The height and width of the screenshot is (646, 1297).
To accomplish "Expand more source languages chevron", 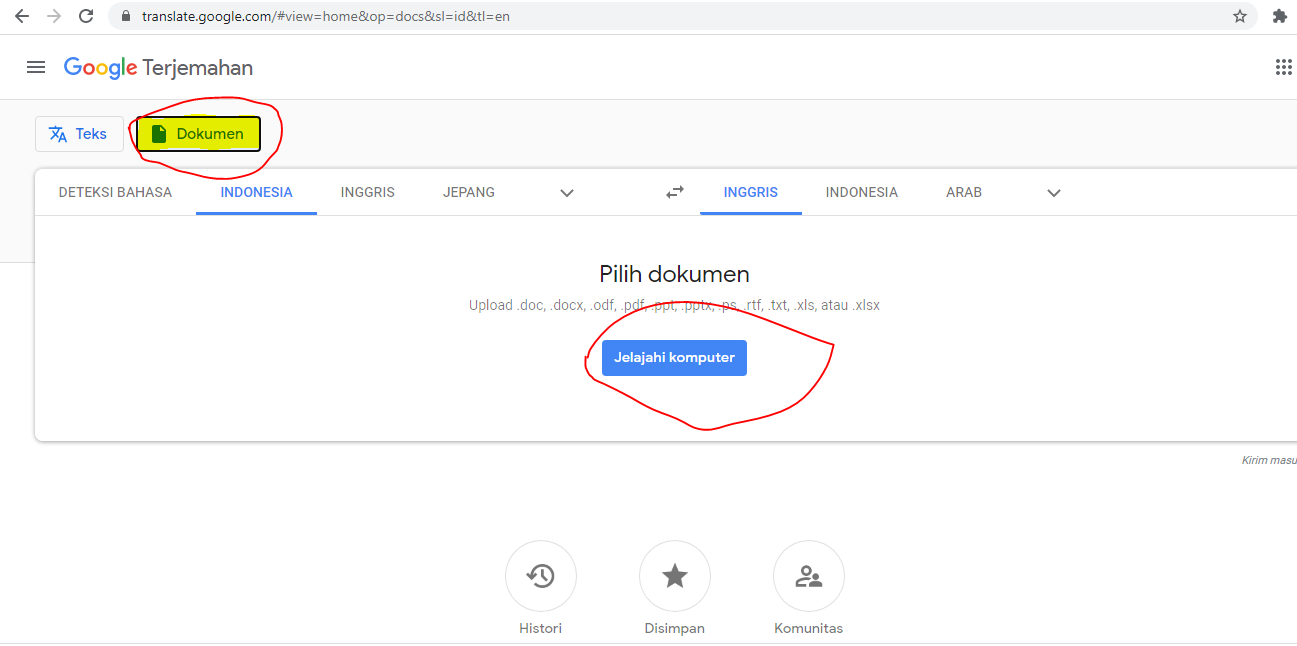I will click(x=567, y=193).
